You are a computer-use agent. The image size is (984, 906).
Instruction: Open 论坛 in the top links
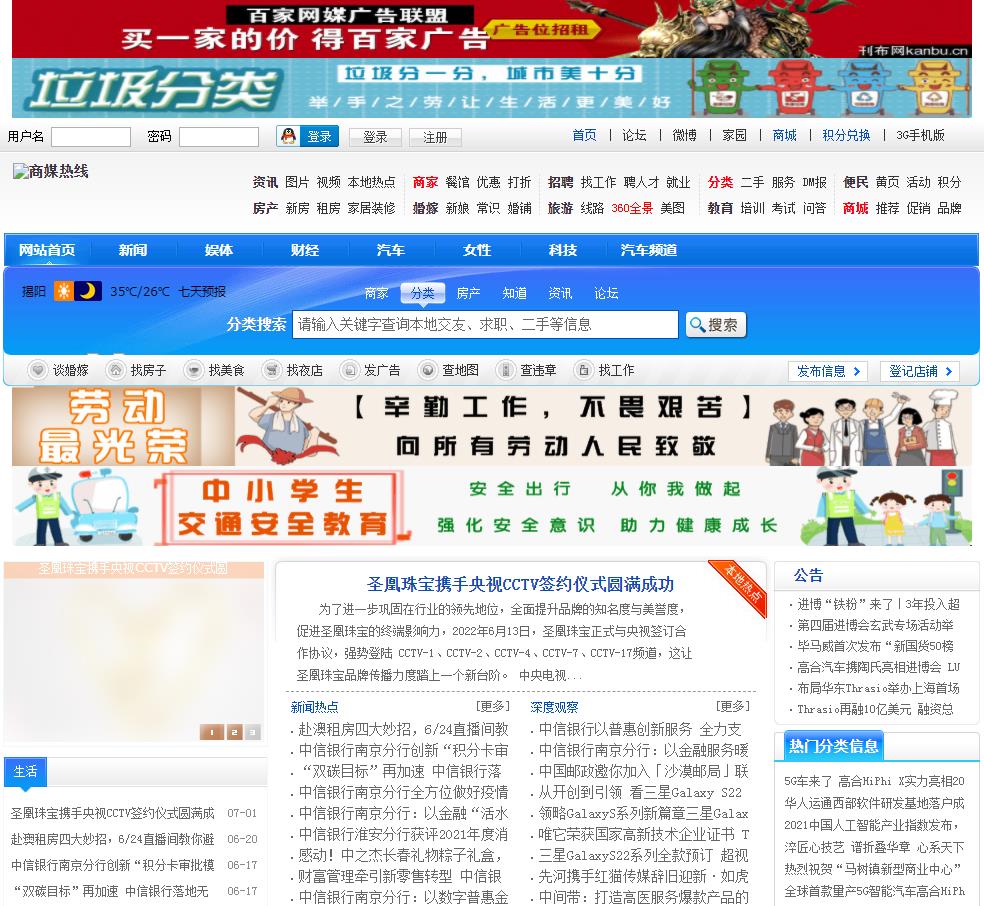coord(634,135)
